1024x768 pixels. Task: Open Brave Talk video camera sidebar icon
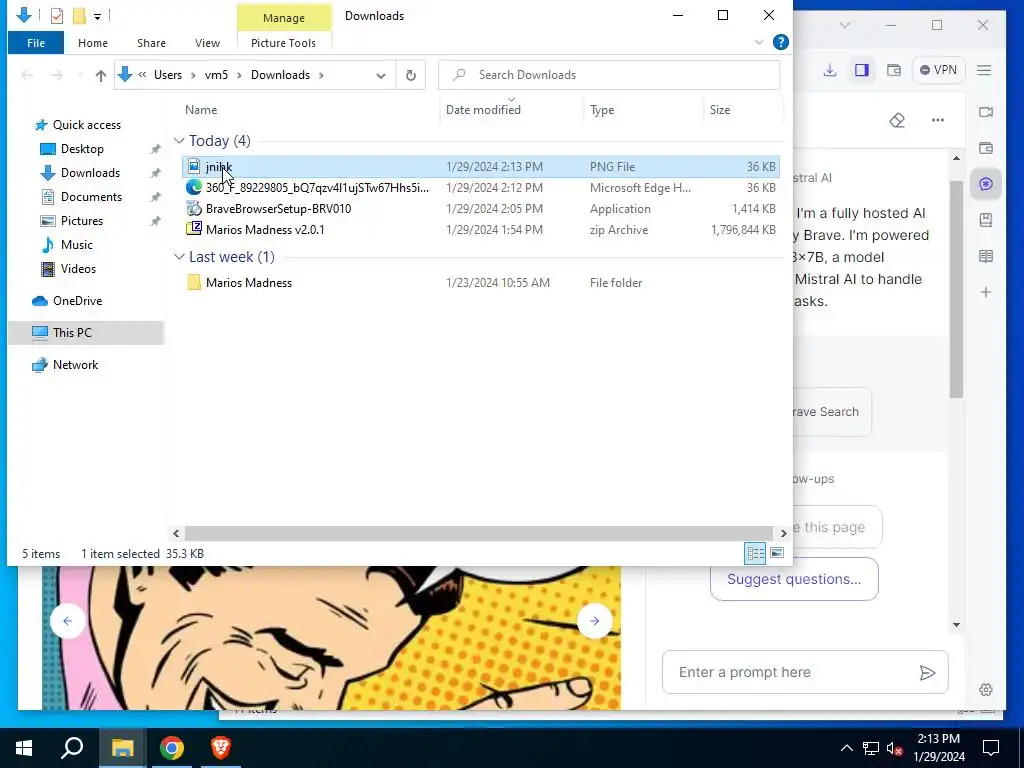coord(986,112)
